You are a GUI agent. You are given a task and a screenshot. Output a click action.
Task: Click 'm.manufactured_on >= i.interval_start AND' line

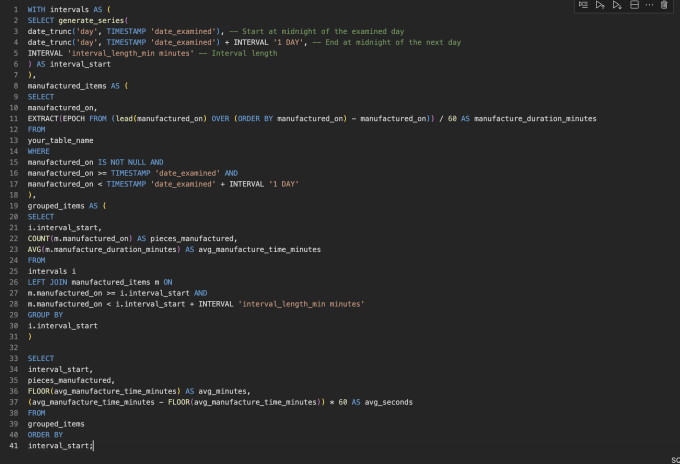pos(117,293)
